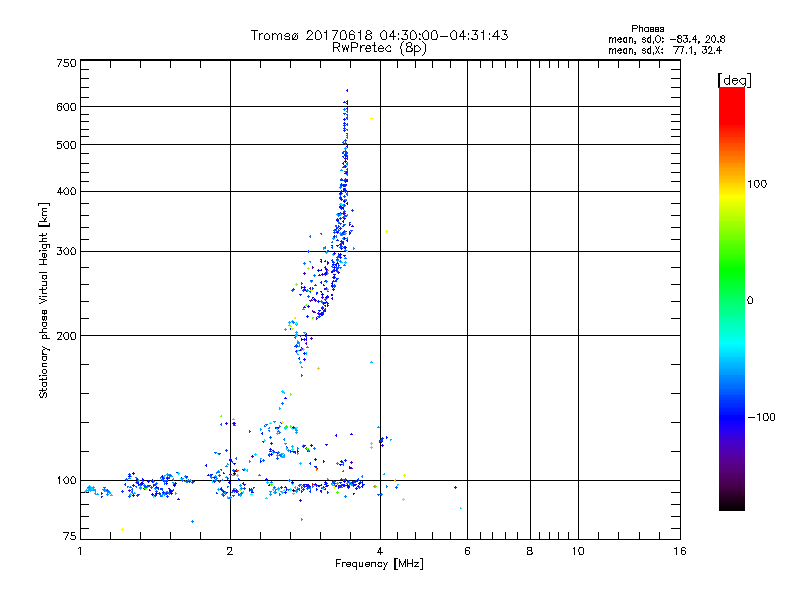Click the colorbar tick label '0'
Screen dimensions: 800x600
750,301
